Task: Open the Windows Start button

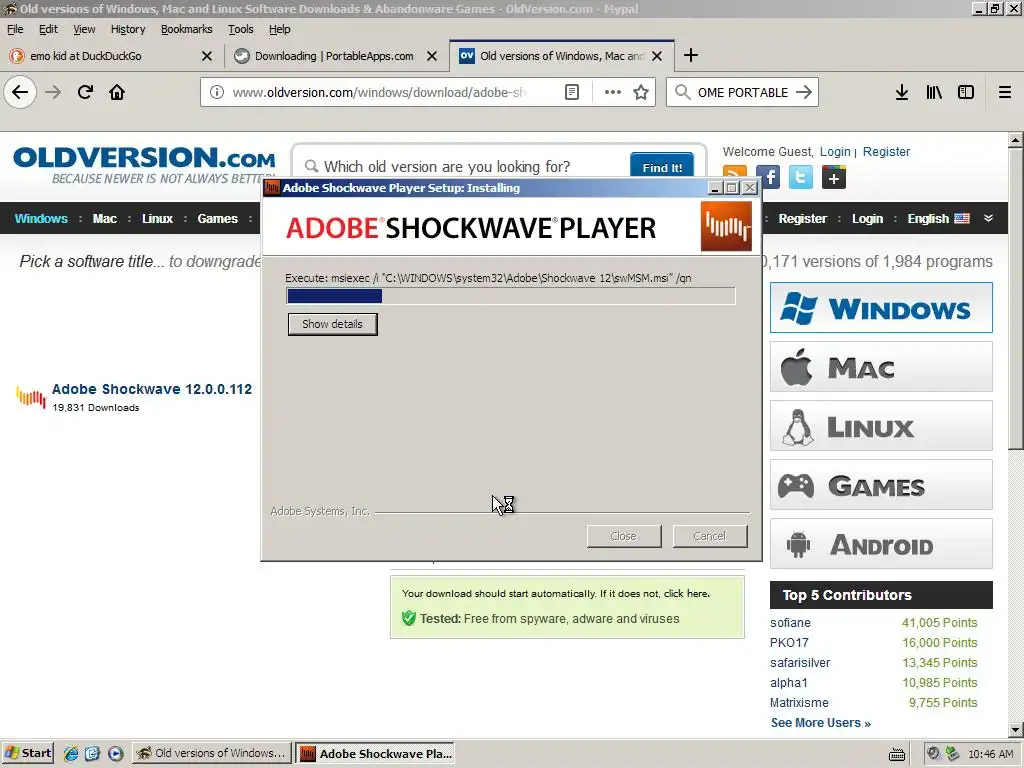Action: click(28, 753)
